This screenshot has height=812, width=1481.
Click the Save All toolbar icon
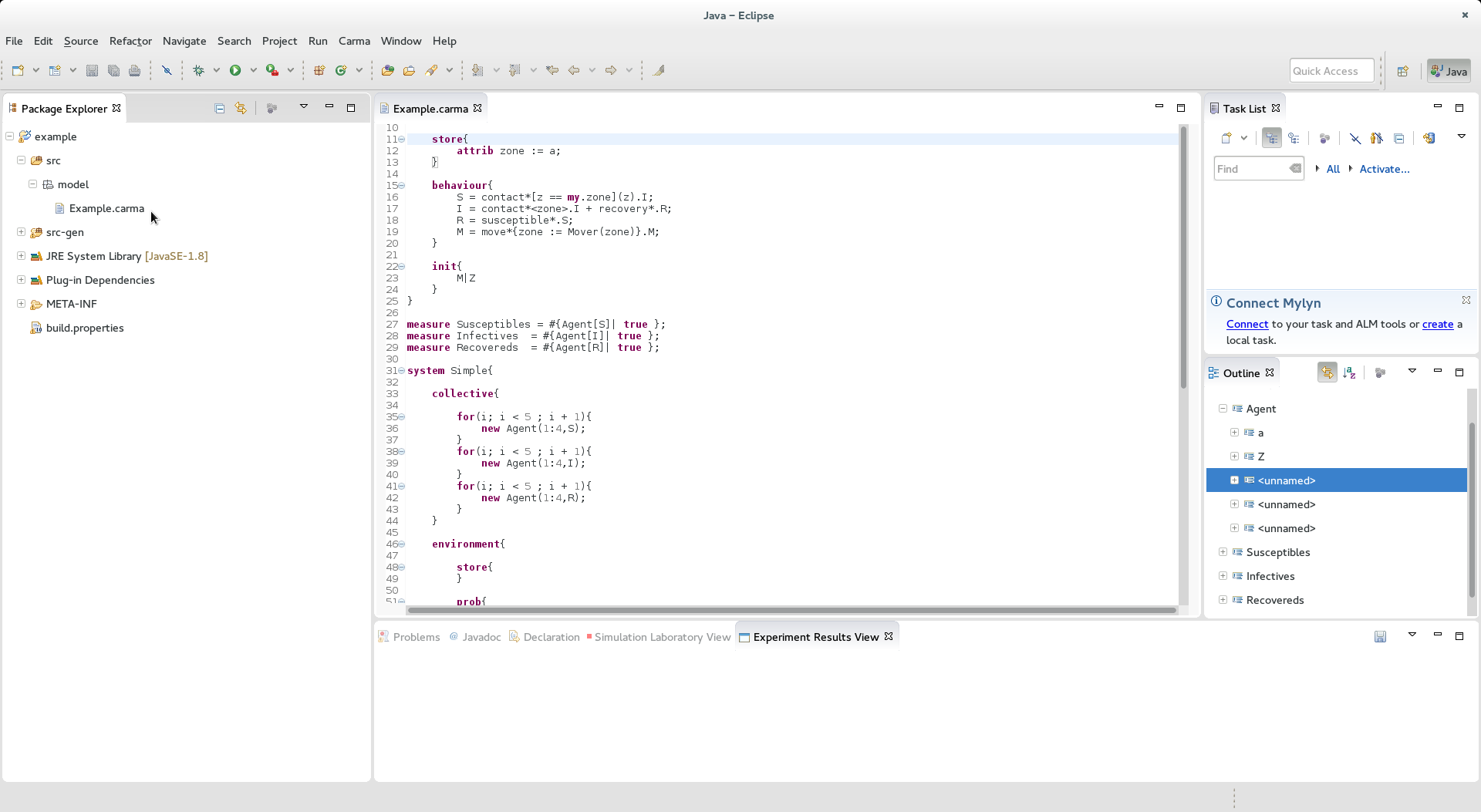pyautogui.click(x=113, y=70)
